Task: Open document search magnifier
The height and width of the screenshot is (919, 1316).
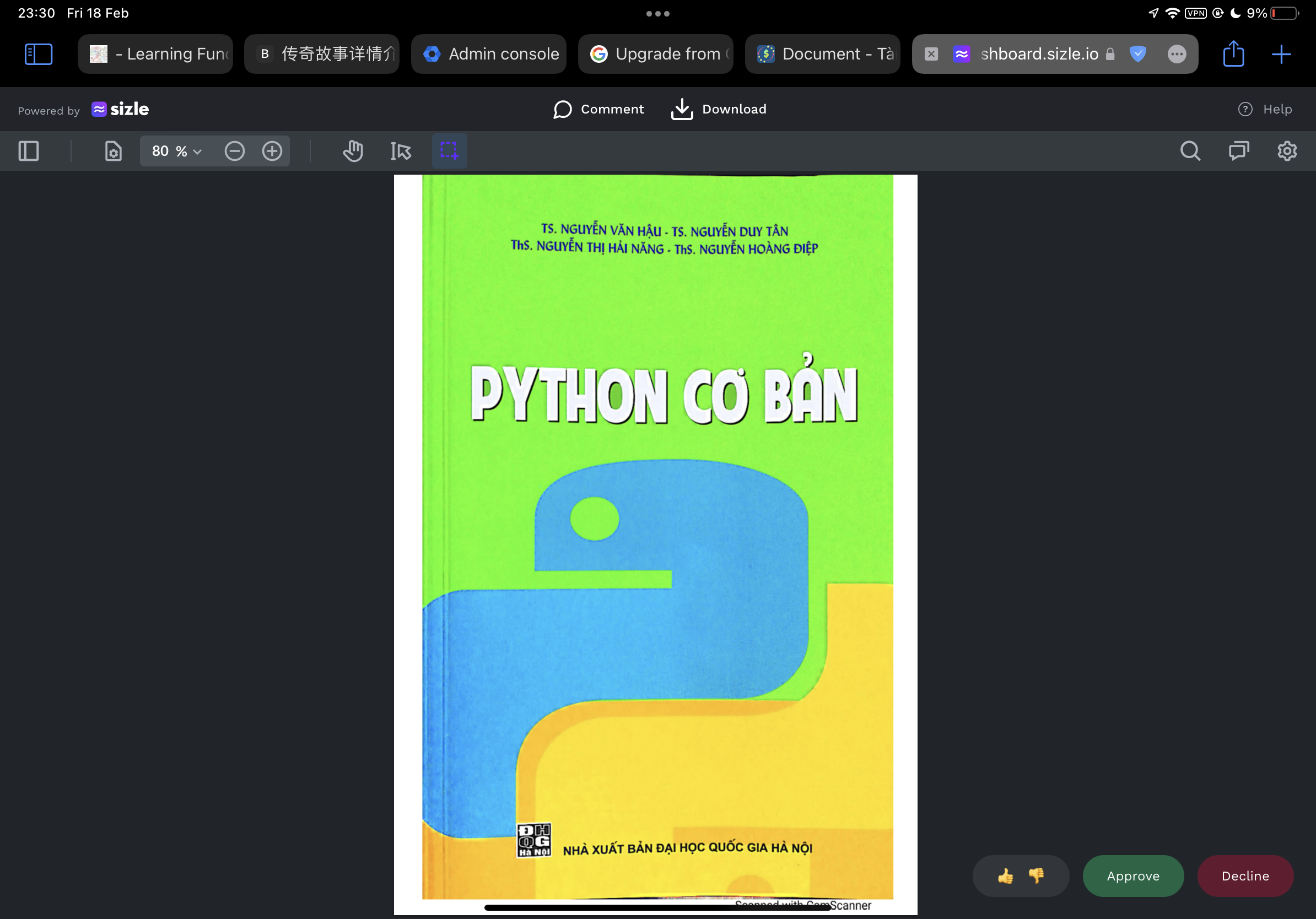Action: coord(1190,152)
